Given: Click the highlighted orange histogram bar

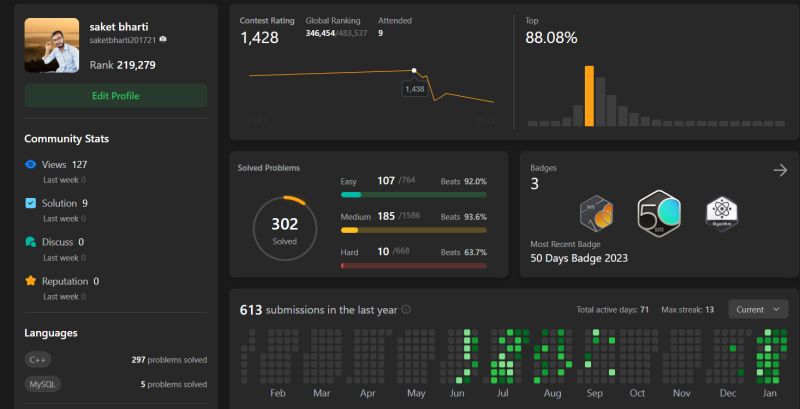Looking at the screenshot, I should click(589, 96).
